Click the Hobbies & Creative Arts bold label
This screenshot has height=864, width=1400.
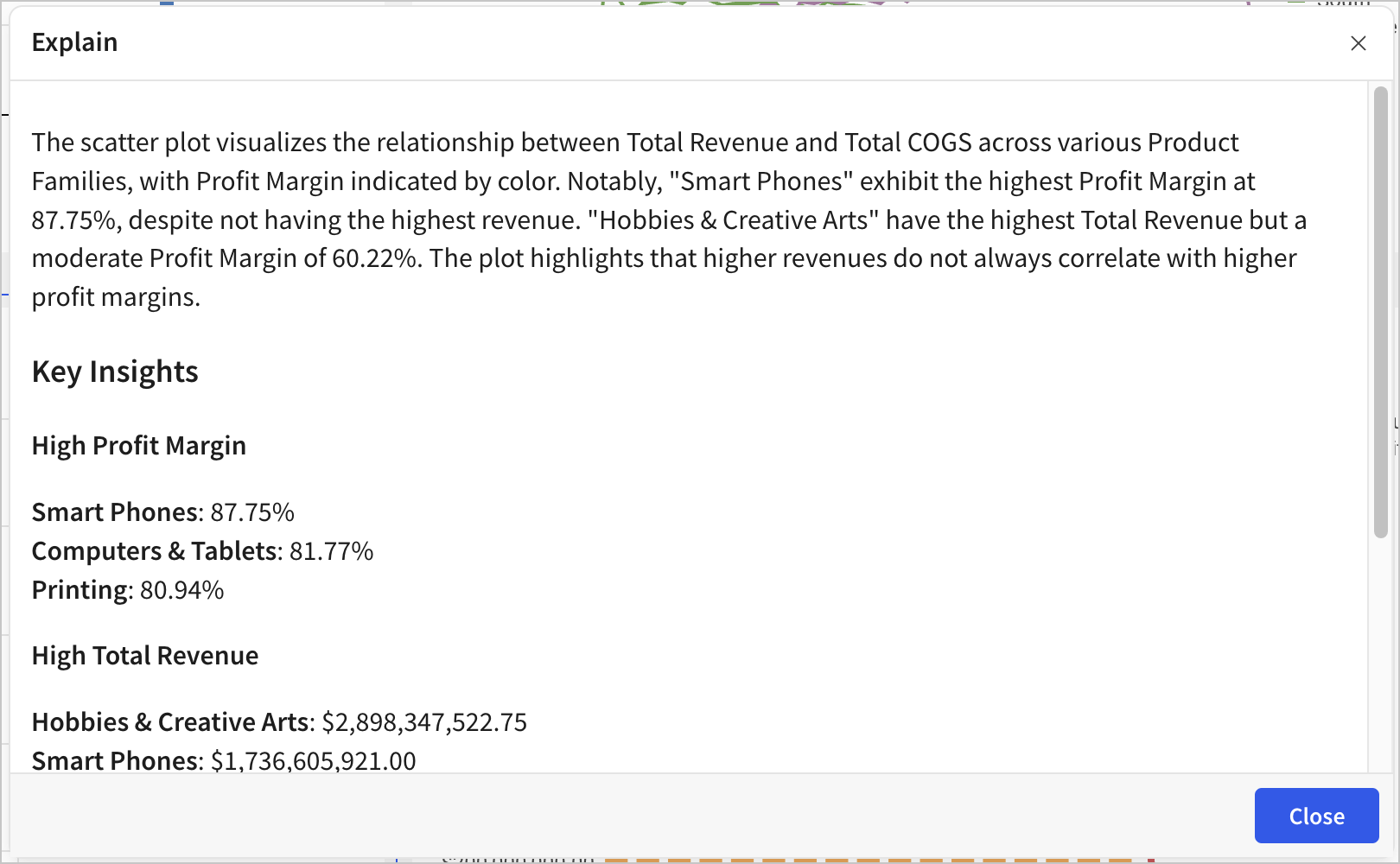click(x=170, y=722)
